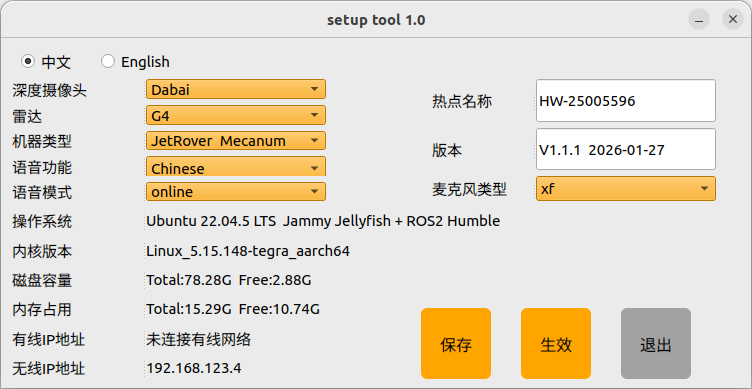
Task: Open the 麦克风类型 xf dropdown
Action: [625, 189]
